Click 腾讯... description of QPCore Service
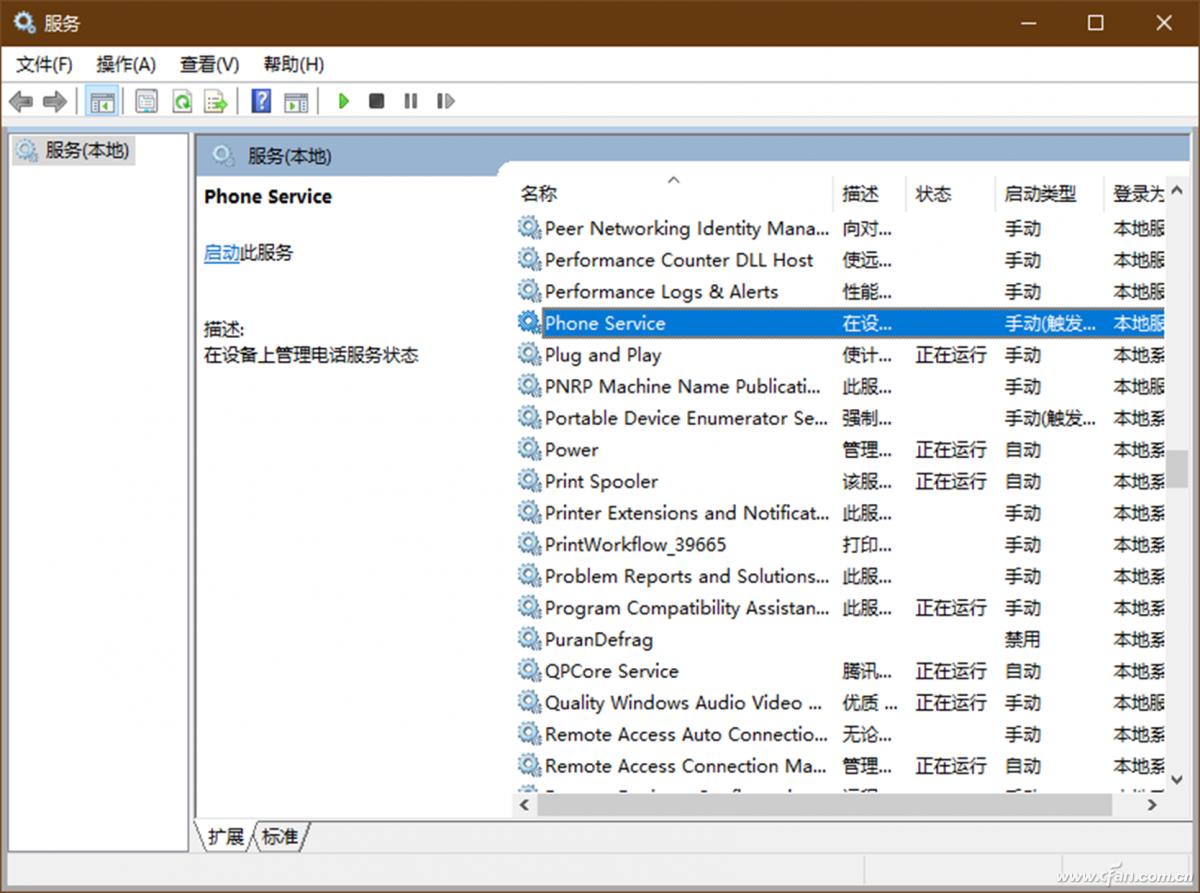The height and width of the screenshot is (893, 1200). (x=867, y=671)
